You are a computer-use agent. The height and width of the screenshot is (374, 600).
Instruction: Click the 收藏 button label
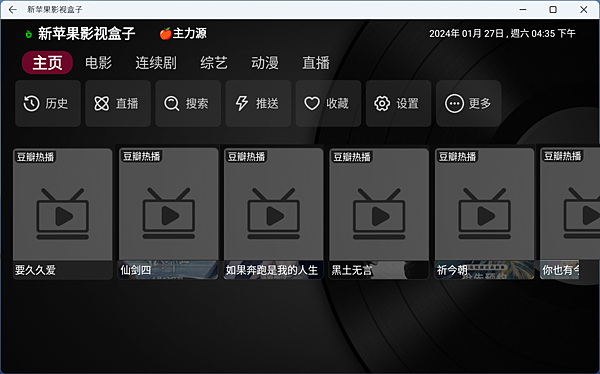click(x=337, y=103)
